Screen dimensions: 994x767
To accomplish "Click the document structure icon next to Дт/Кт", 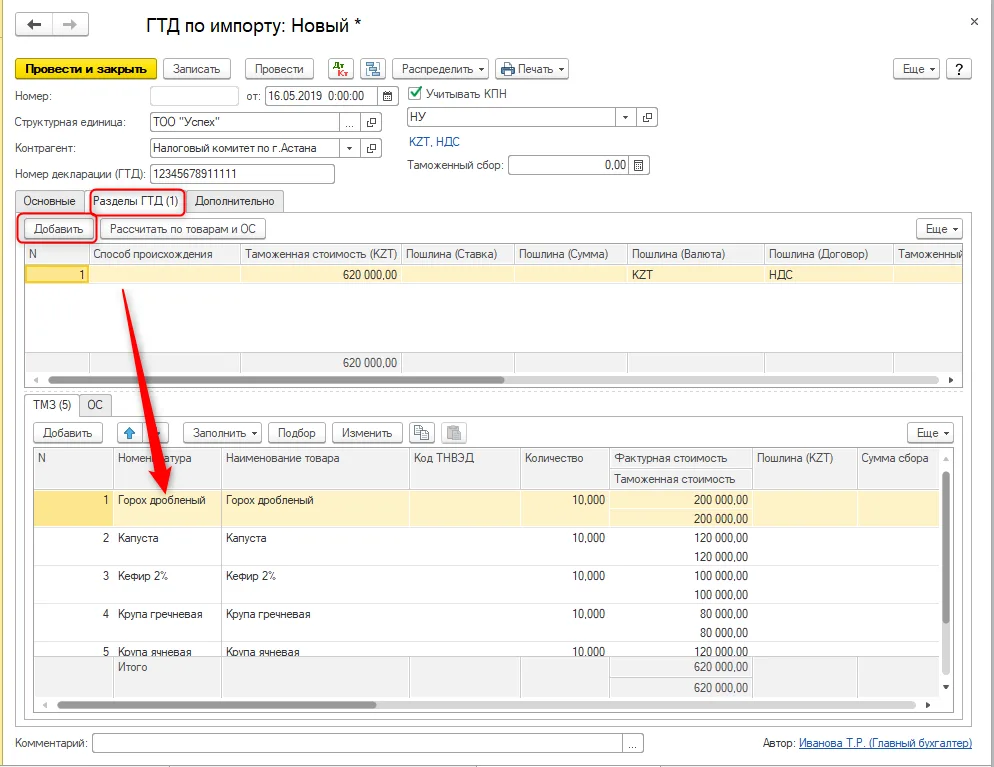I will pos(373,69).
